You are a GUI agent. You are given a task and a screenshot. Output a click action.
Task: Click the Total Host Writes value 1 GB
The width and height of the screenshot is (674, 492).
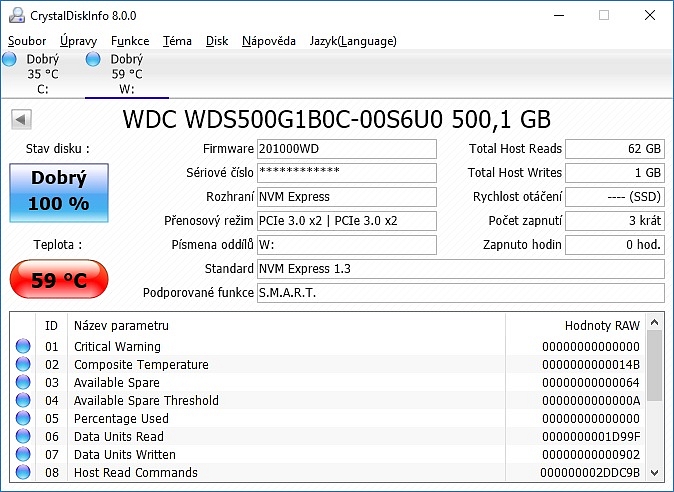[615, 173]
